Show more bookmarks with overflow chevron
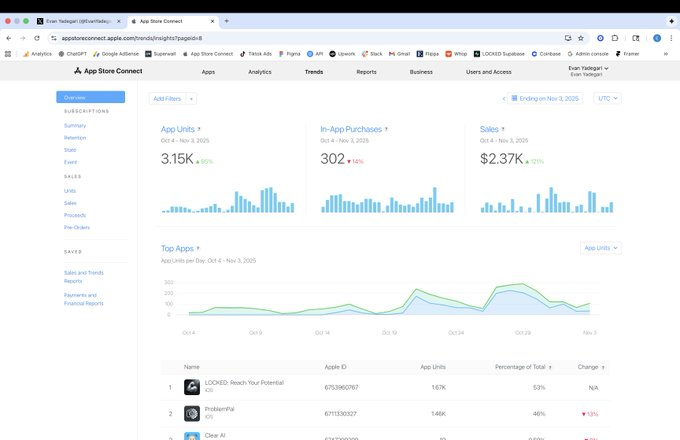The image size is (680, 440). pyautogui.click(x=666, y=54)
